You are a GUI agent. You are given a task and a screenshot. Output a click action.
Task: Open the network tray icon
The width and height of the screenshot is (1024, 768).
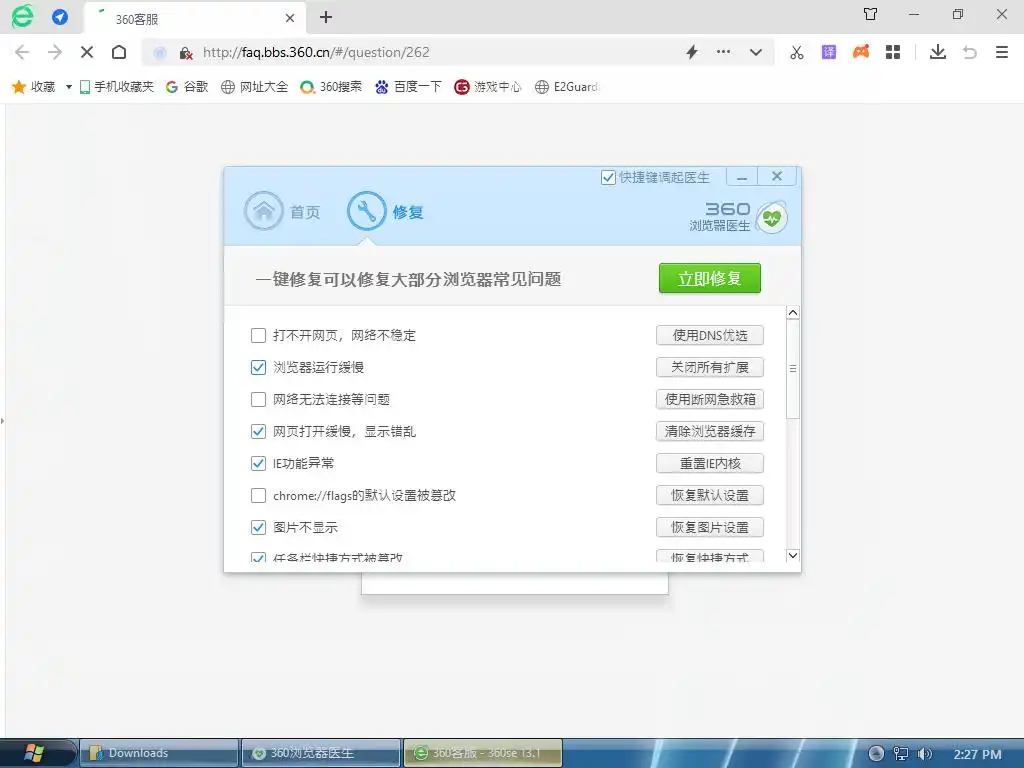(x=901, y=754)
